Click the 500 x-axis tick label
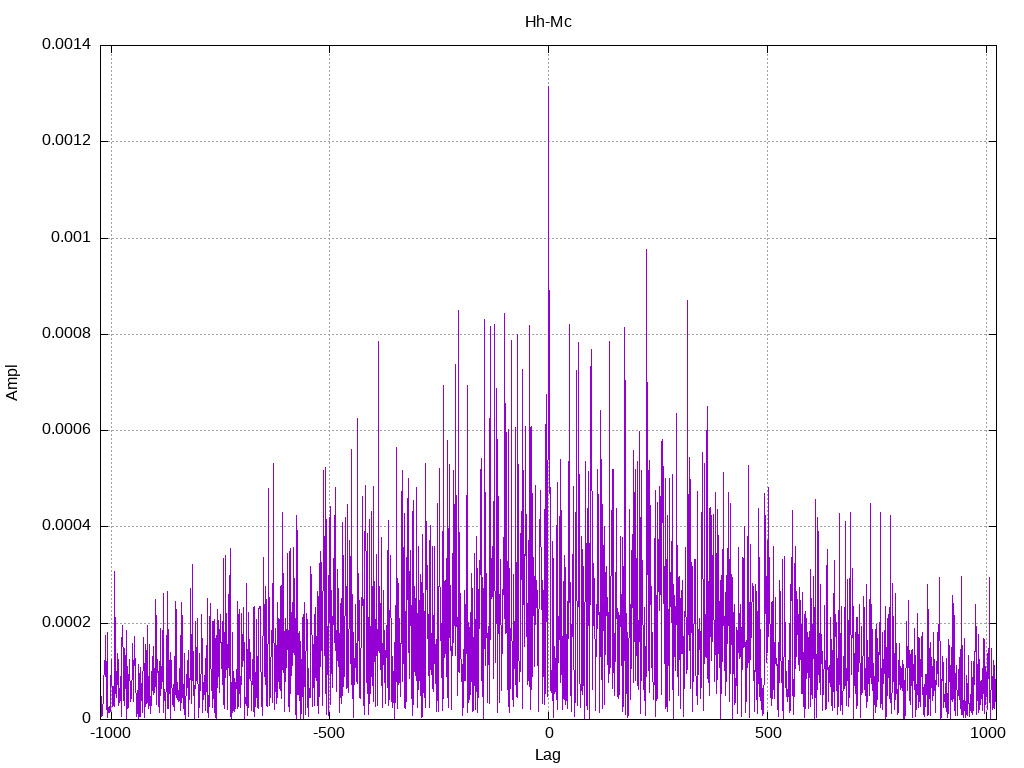1024x768 pixels. tap(768, 733)
